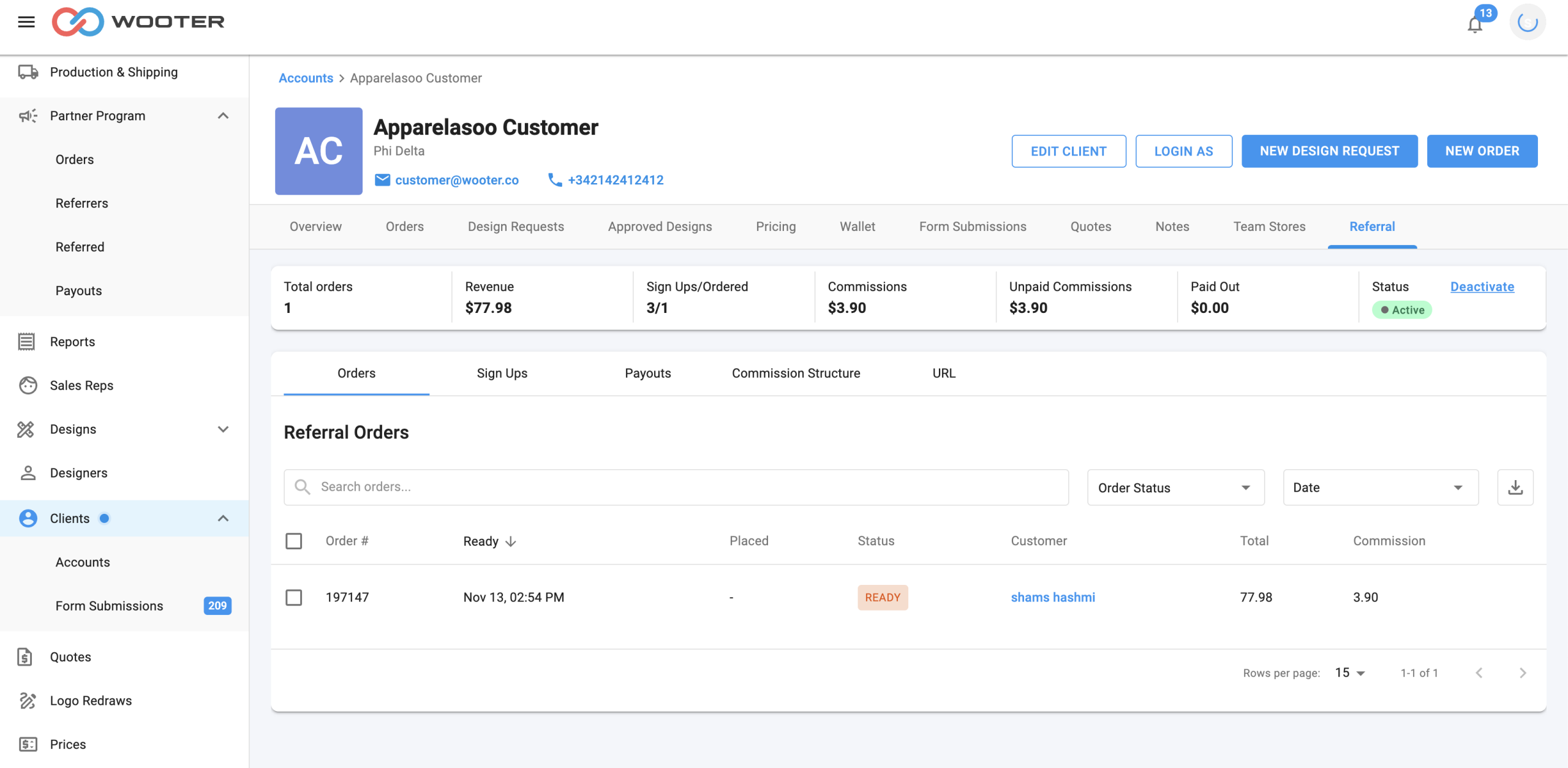1568x768 pixels.
Task: Click the email envelope icon
Action: coord(382,180)
